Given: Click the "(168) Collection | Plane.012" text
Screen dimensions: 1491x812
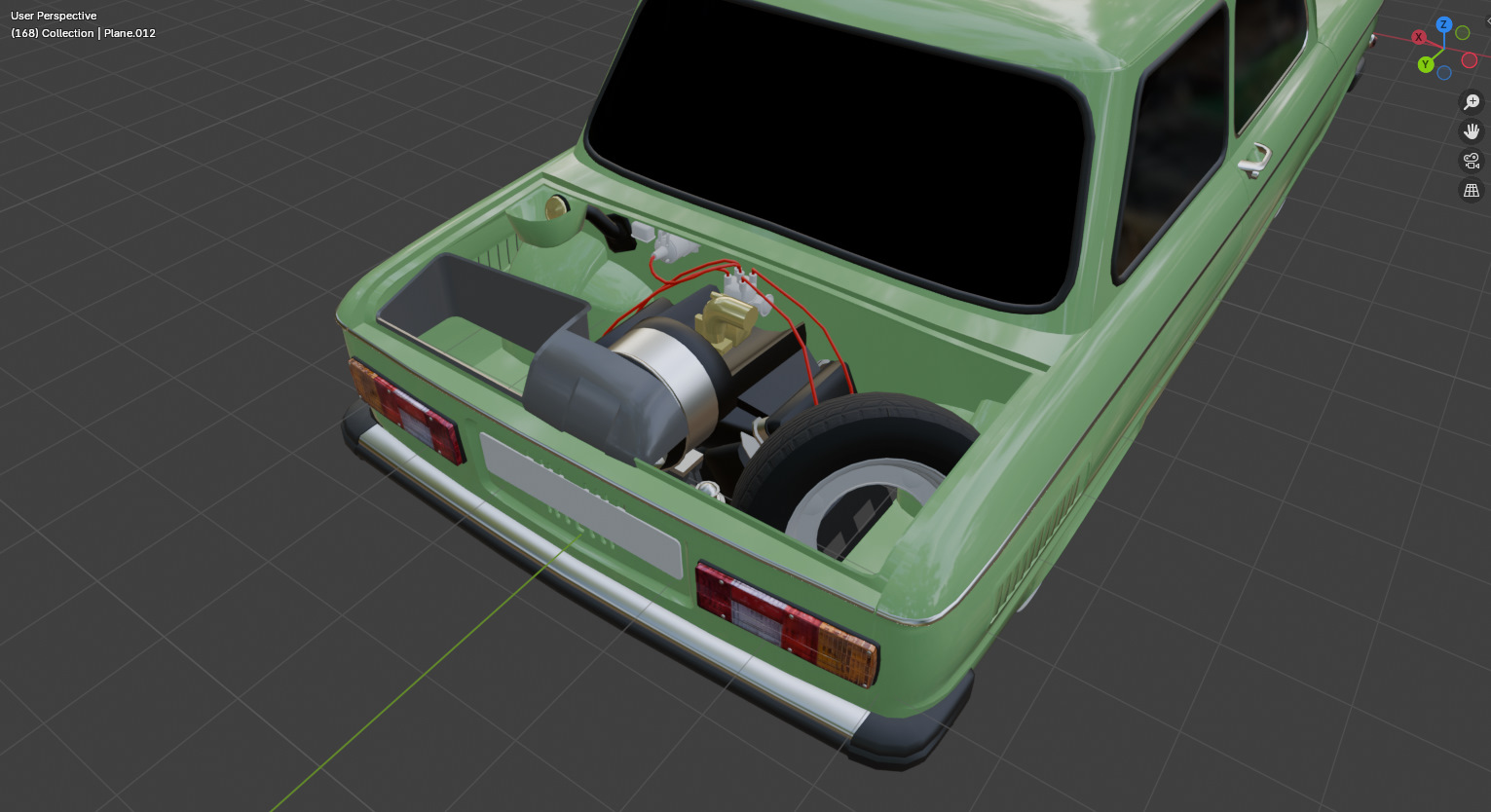Looking at the screenshot, I should click(83, 33).
